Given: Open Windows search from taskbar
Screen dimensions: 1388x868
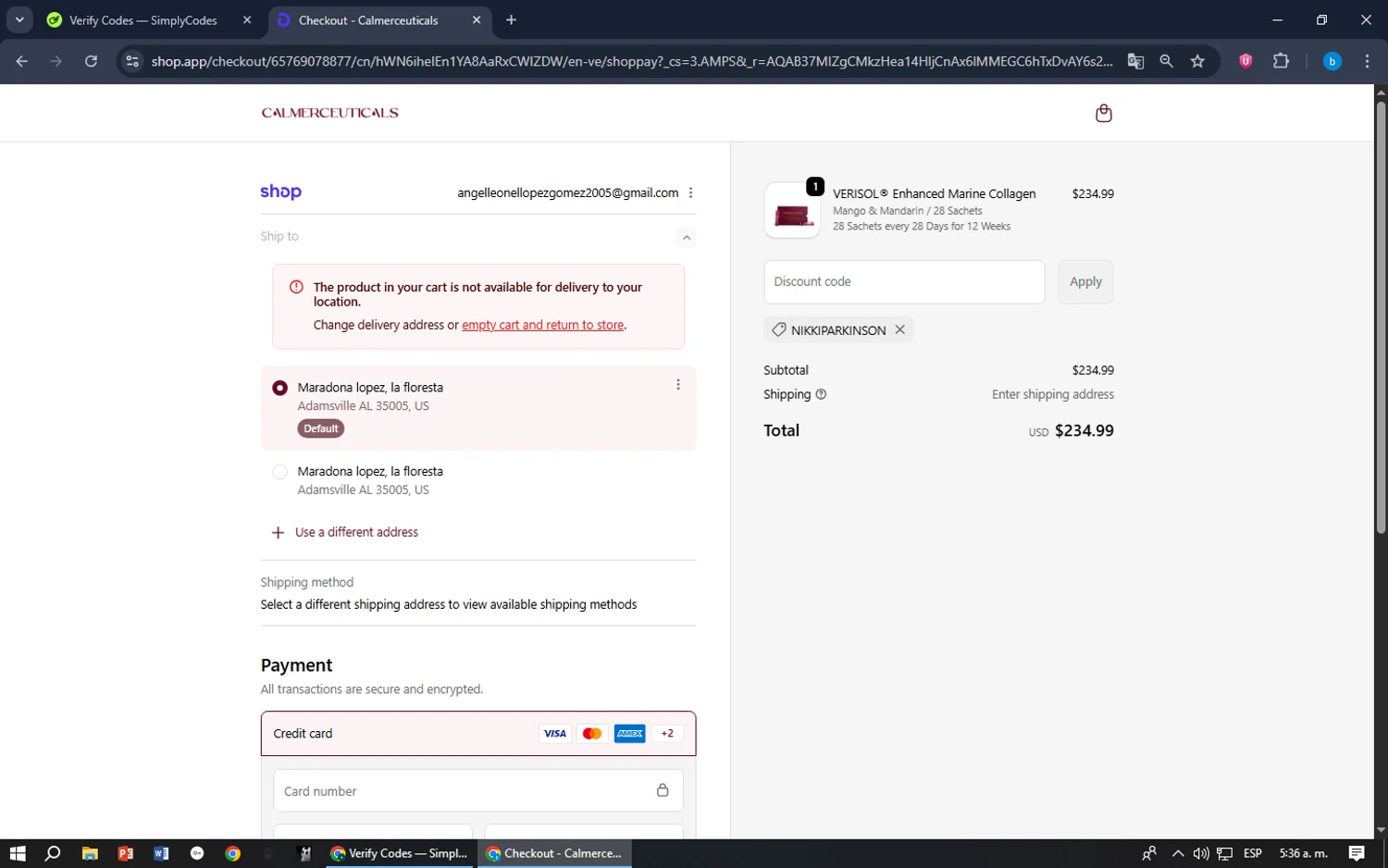Looking at the screenshot, I should [x=53, y=853].
